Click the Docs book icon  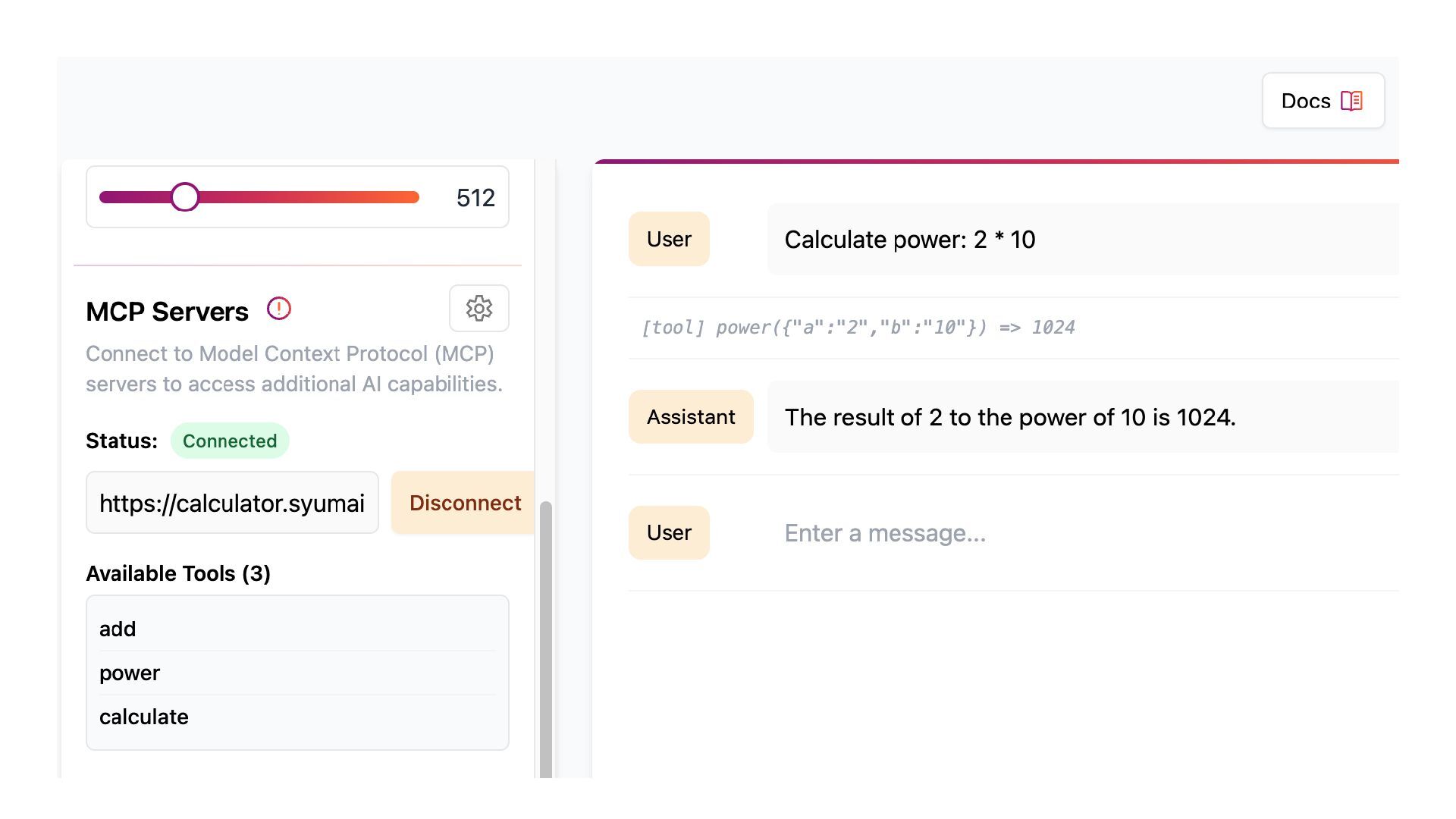(1351, 101)
